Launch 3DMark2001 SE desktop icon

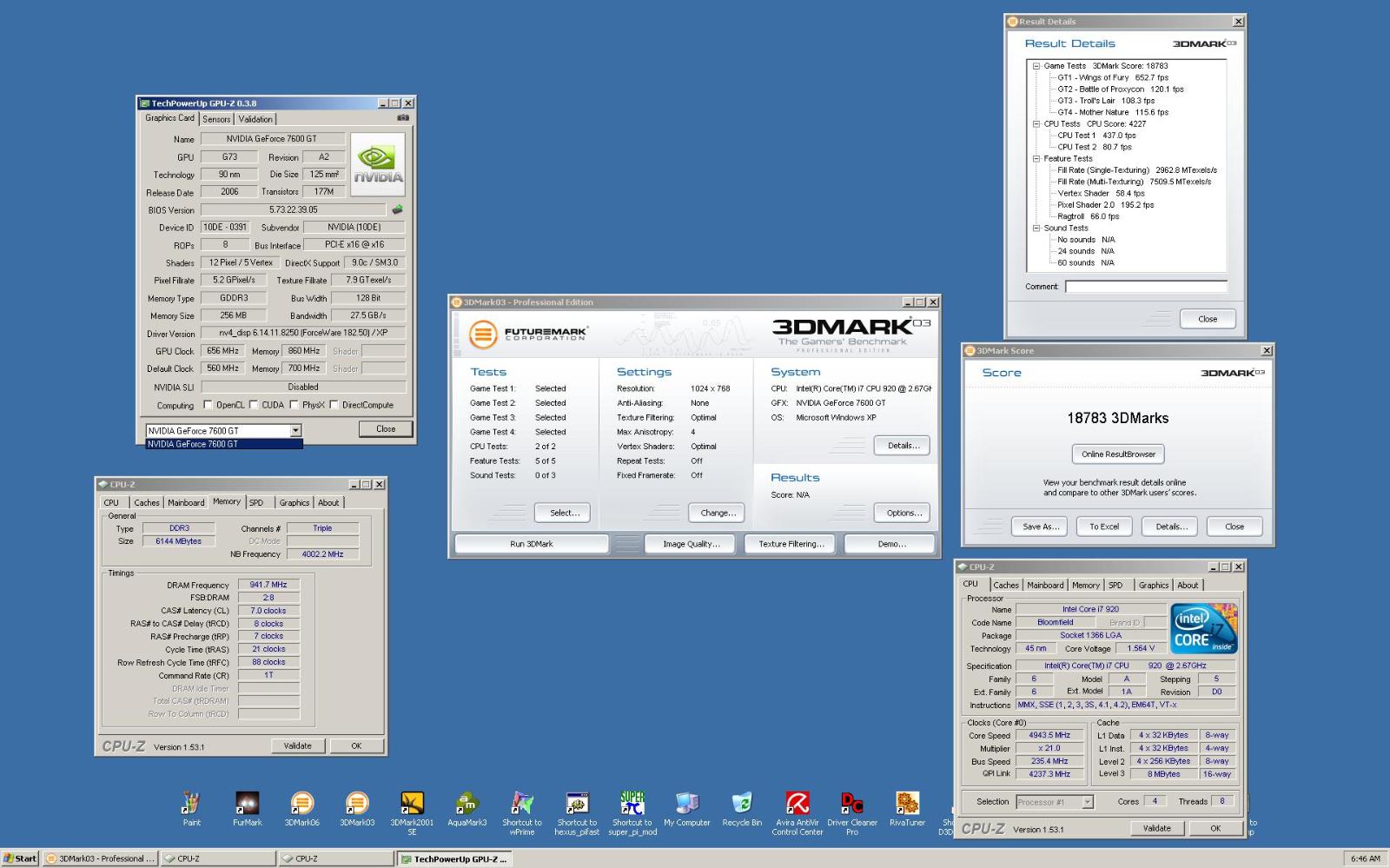(412, 803)
